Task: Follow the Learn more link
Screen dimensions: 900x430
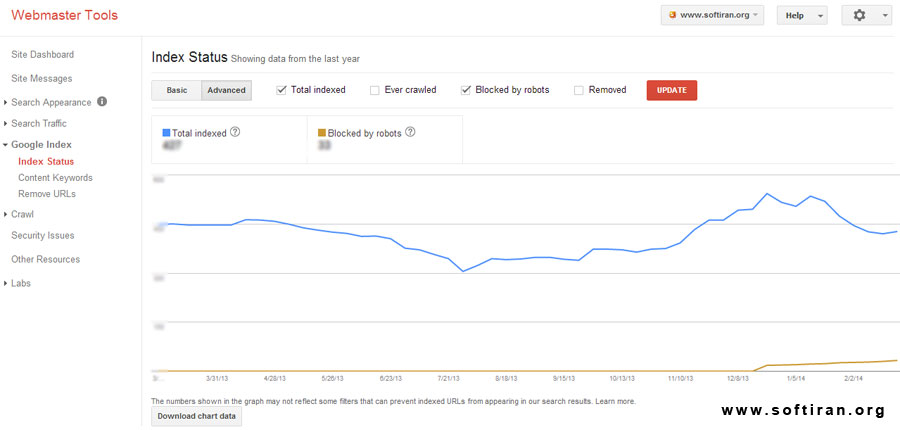Action: pyautogui.click(x=615, y=401)
